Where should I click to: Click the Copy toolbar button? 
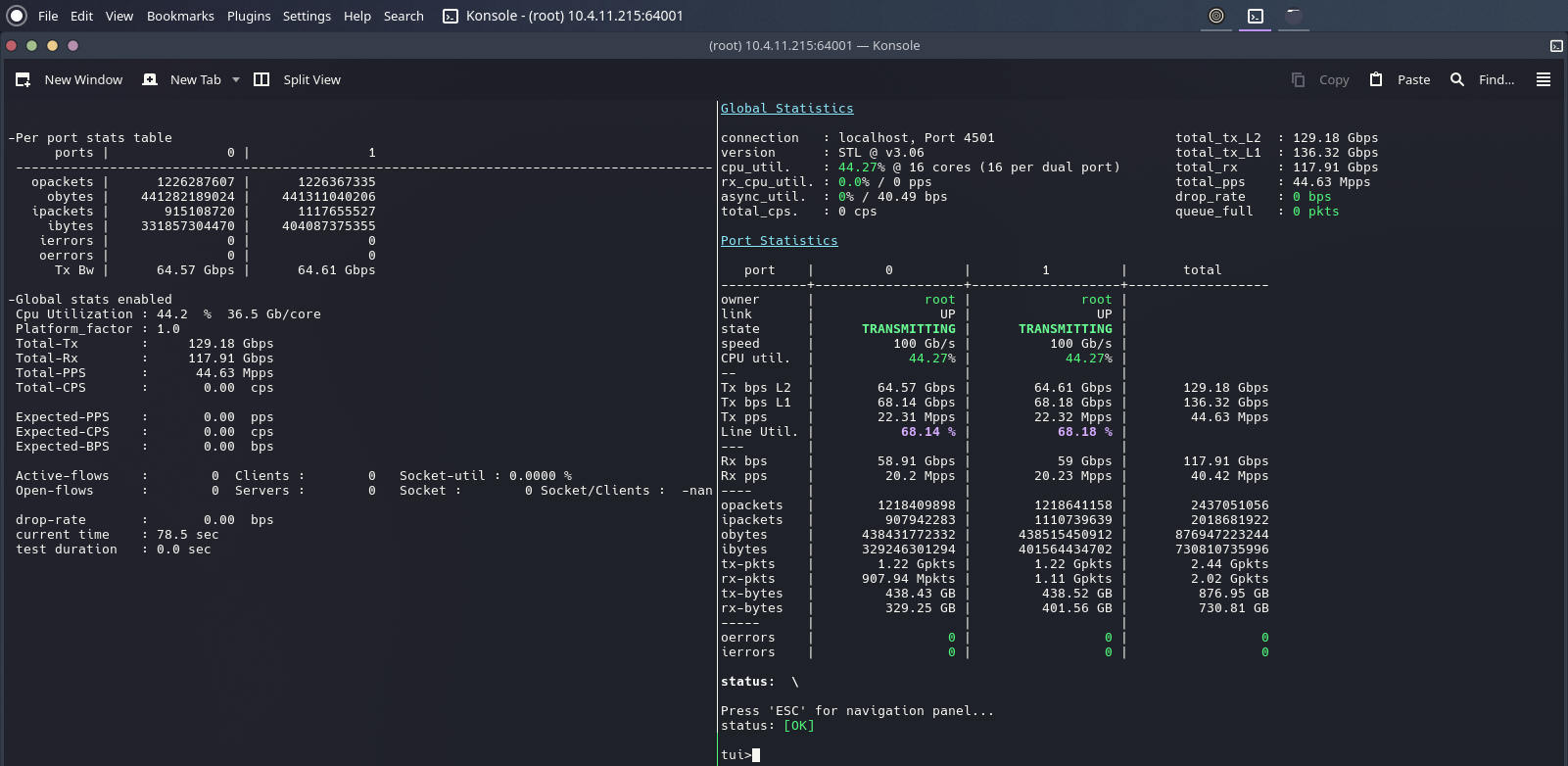click(x=1320, y=79)
